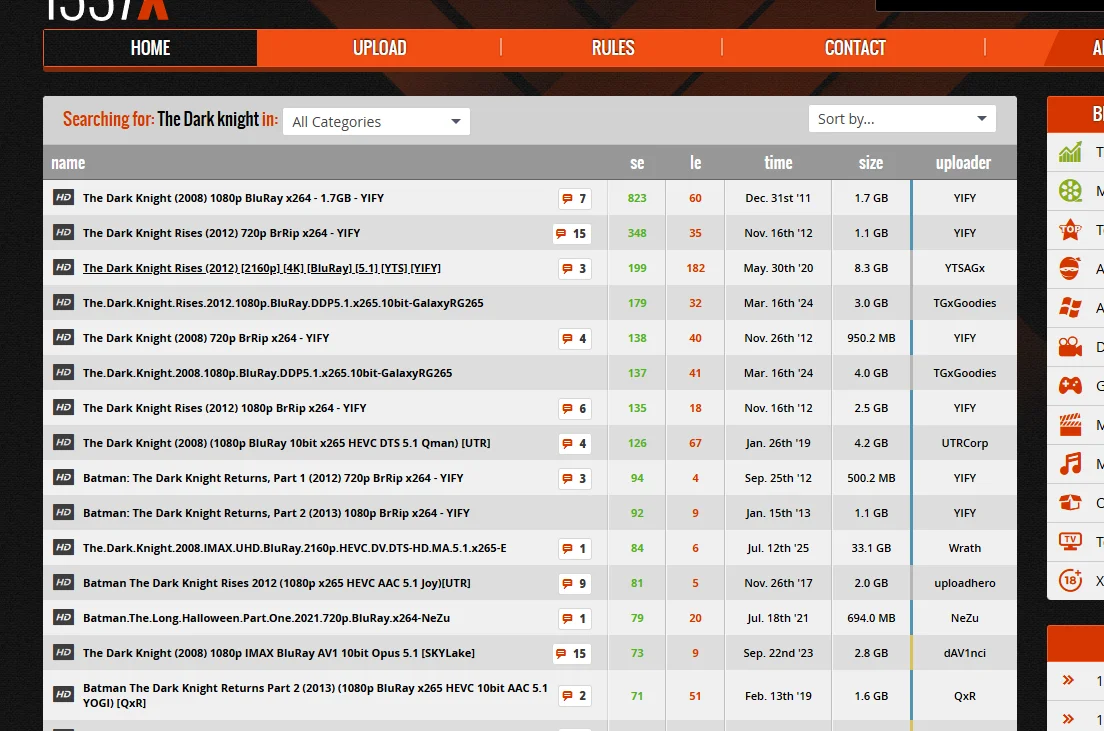Open The Dark Knight Rises 2160p 4K YTS torrent
Screen dimensions: 1104x731
(x=262, y=268)
